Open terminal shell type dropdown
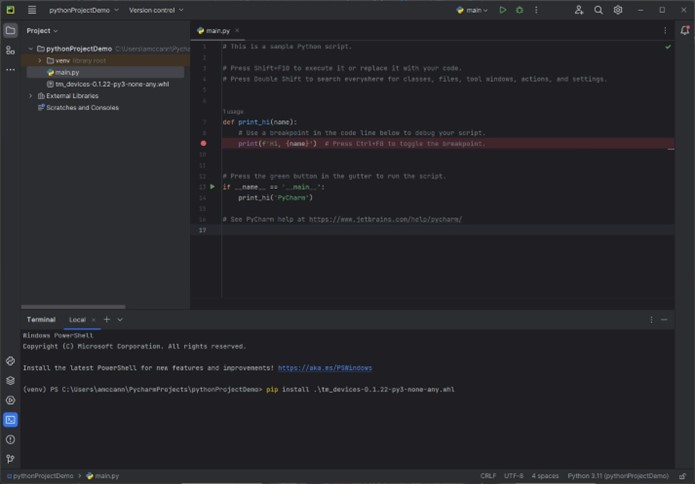Image resolution: width=695 pixels, height=484 pixels. pyautogui.click(x=120, y=320)
